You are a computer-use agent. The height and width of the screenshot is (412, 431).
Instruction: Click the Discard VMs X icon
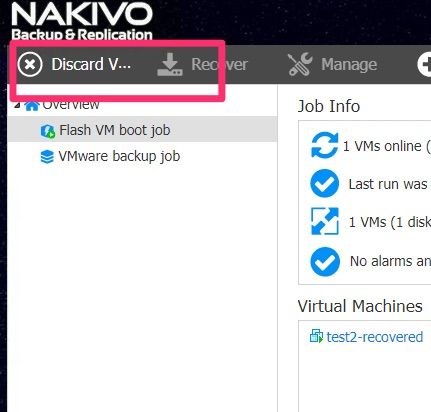[30, 64]
